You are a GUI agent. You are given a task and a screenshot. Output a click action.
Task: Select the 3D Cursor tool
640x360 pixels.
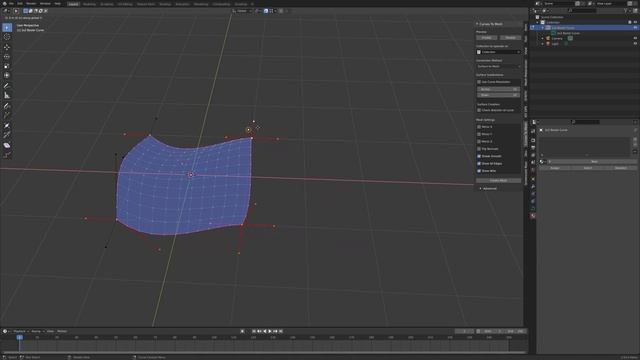[7, 37]
